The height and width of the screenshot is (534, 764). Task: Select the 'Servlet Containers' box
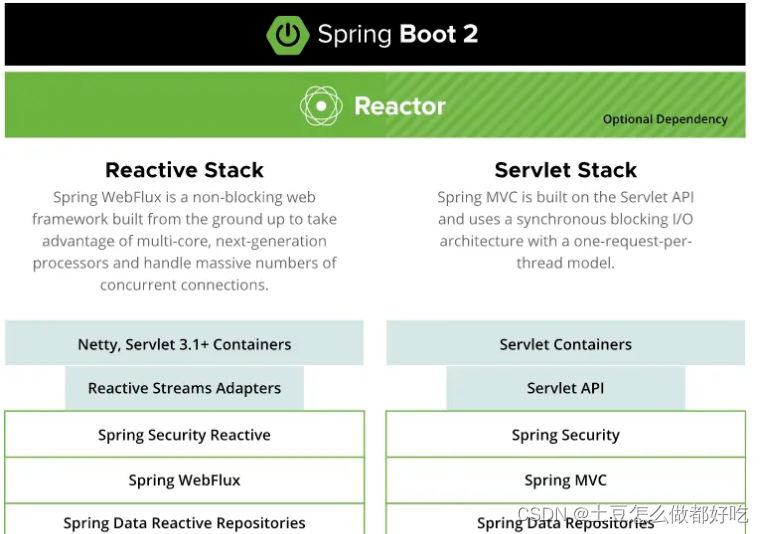[x=565, y=343]
